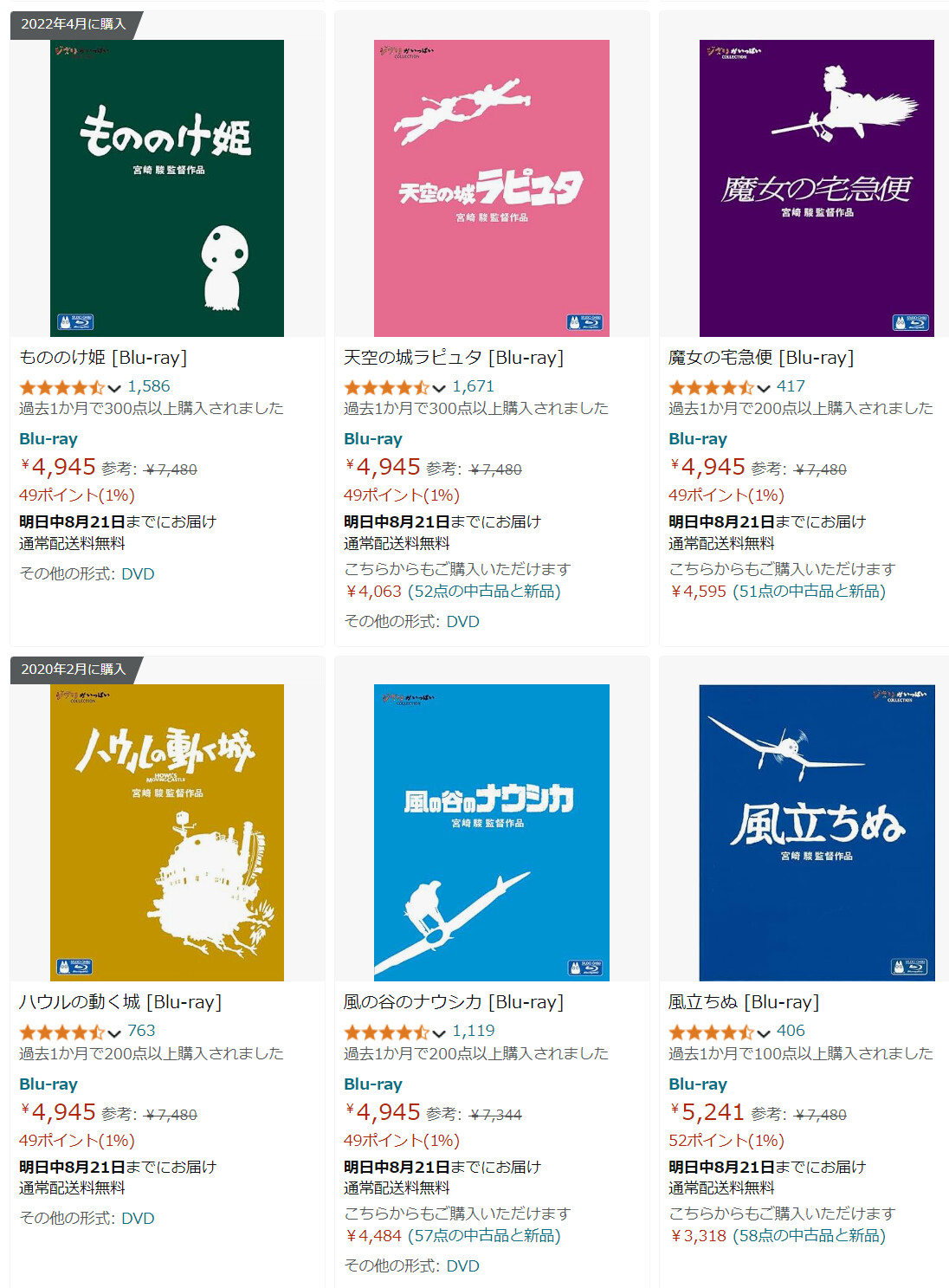Select DVD format link under もののけ姫
This screenshot has width=949, height=1288.
[138, 573]
